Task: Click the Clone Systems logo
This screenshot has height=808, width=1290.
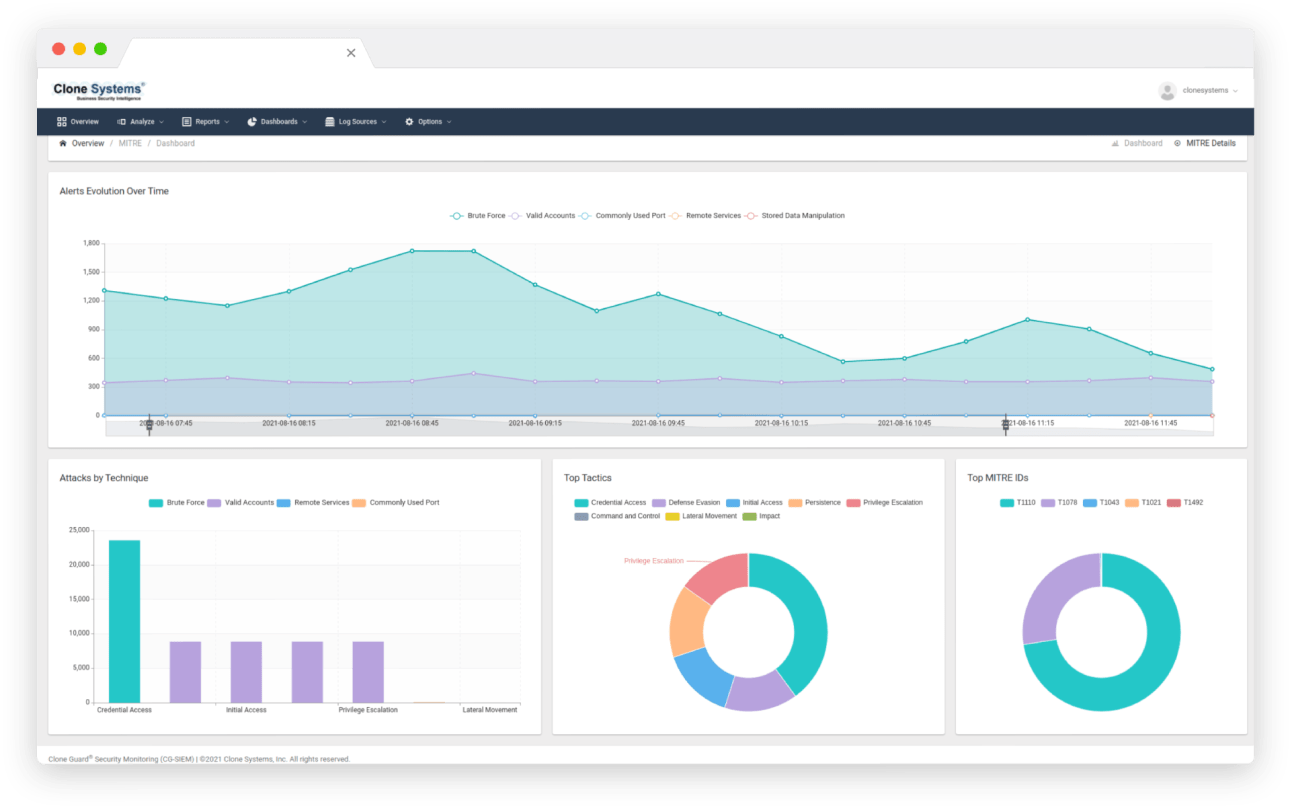Action: point(99,91)
